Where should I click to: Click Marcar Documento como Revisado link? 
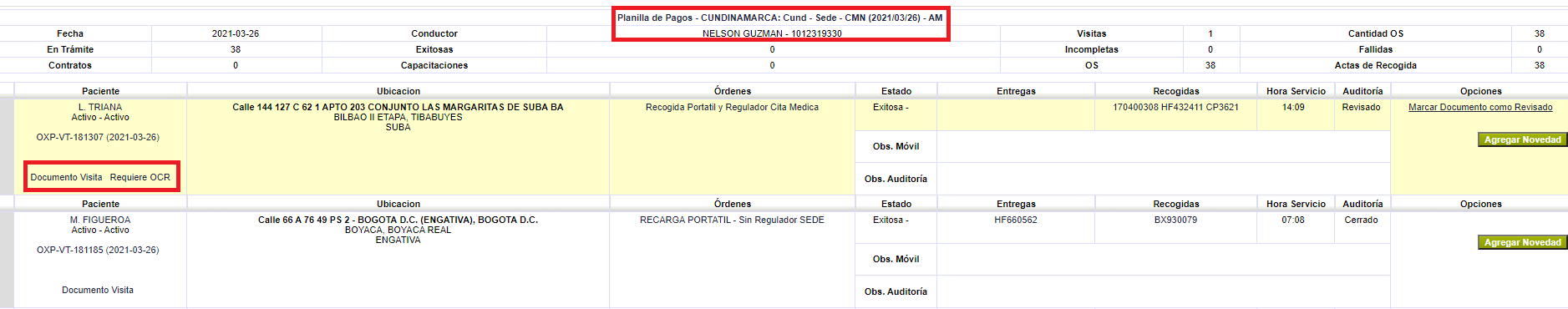point(1480,107)
